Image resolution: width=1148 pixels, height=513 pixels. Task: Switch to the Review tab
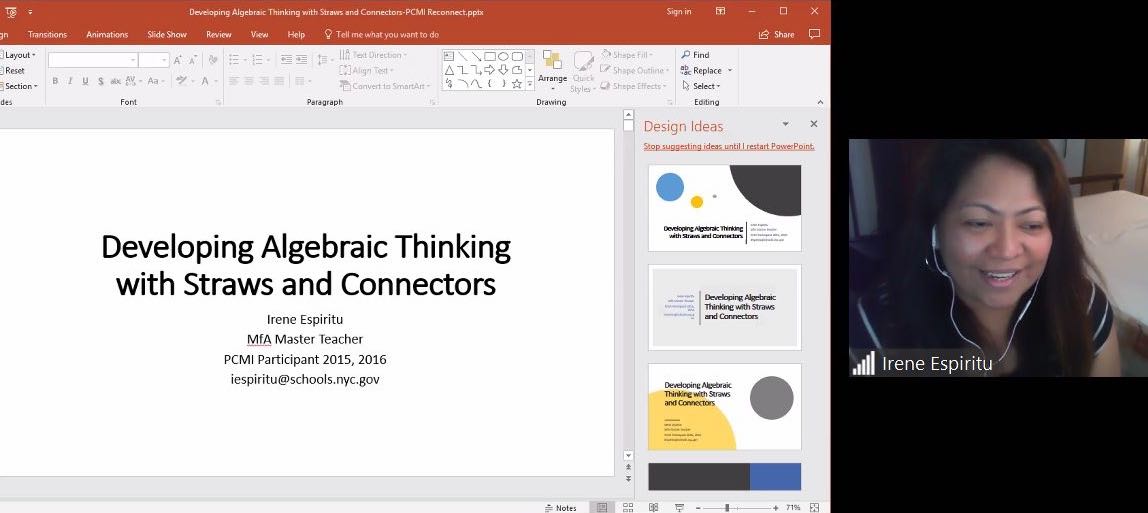(x=218, y=34)
